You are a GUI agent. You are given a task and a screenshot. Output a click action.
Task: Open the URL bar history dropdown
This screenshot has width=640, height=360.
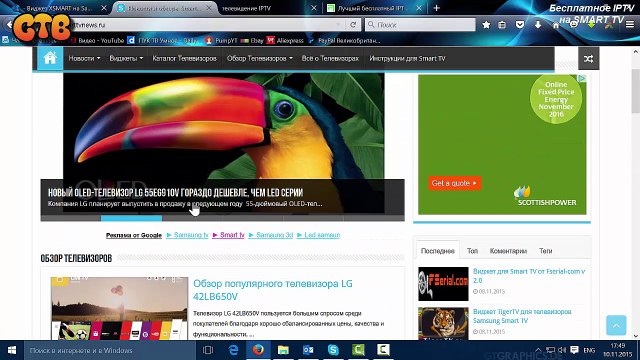[x=338, y=25]
